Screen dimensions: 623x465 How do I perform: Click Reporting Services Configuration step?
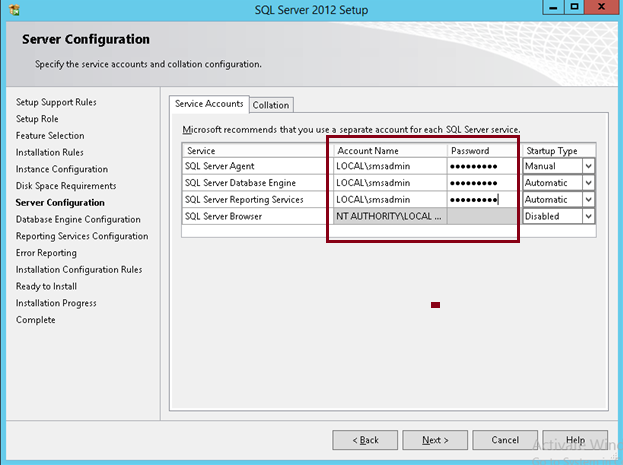click(82, 236)
